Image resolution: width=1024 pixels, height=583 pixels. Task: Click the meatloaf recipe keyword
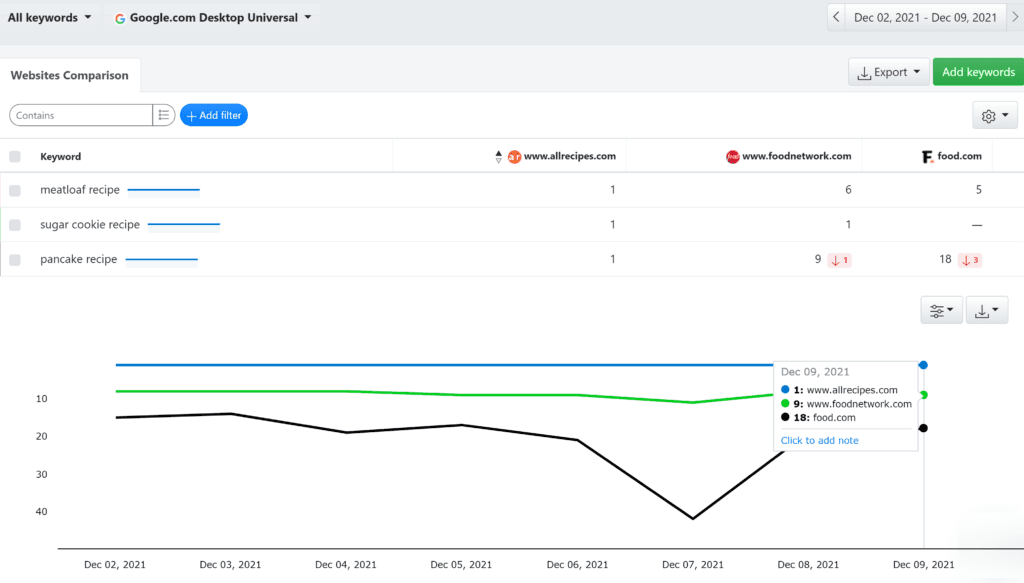(x=80, y=190)
